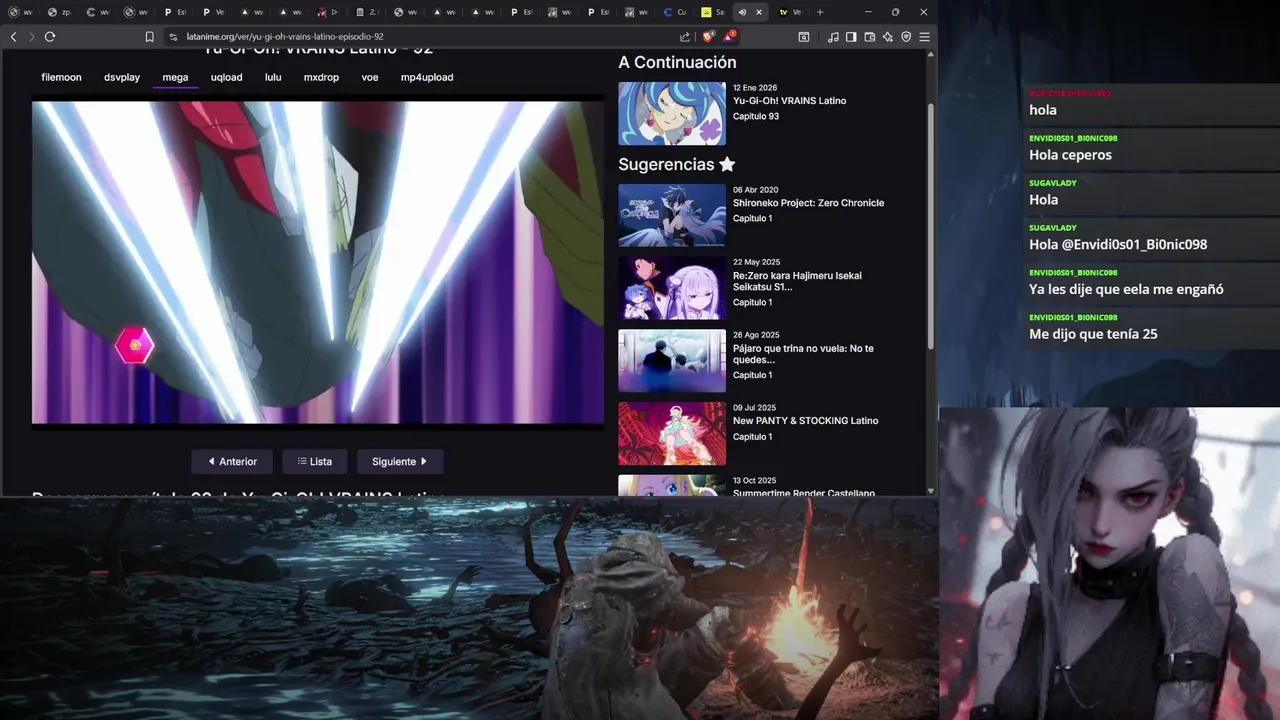
Task: Click the Sugerencias star icon
Action: pos(727,163)
